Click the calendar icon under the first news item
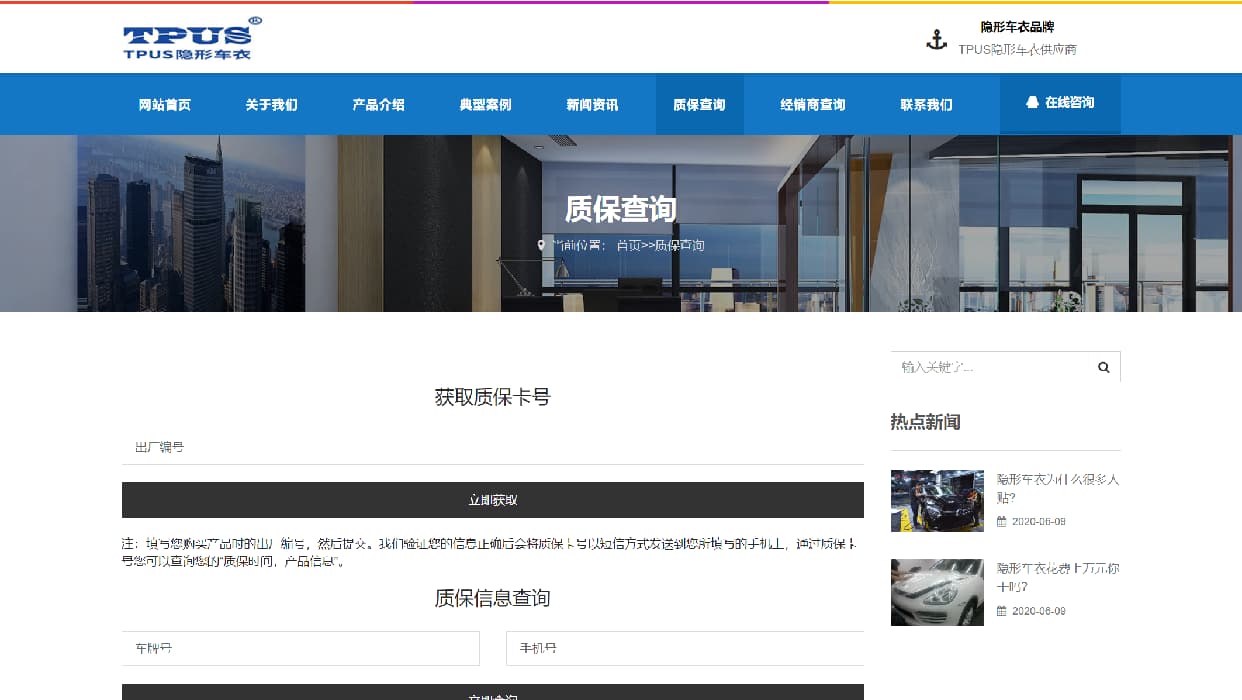The width and height of the screenshot is (1242, 700). (1002, 522)
